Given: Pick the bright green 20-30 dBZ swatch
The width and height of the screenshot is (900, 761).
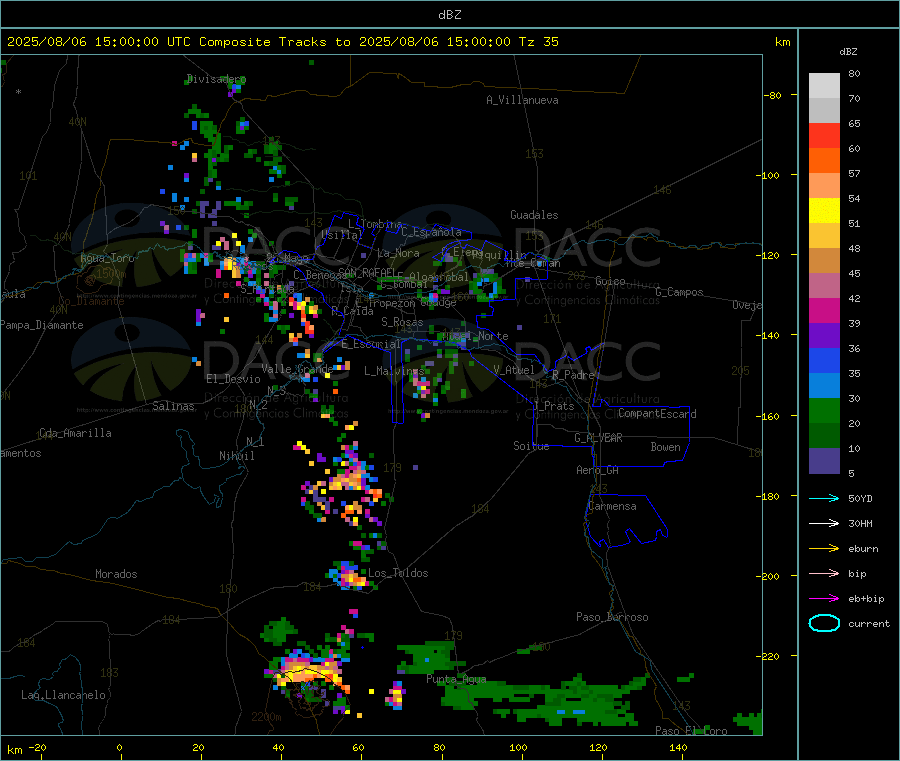Looking at the screenshot, I should pos(824,410).
